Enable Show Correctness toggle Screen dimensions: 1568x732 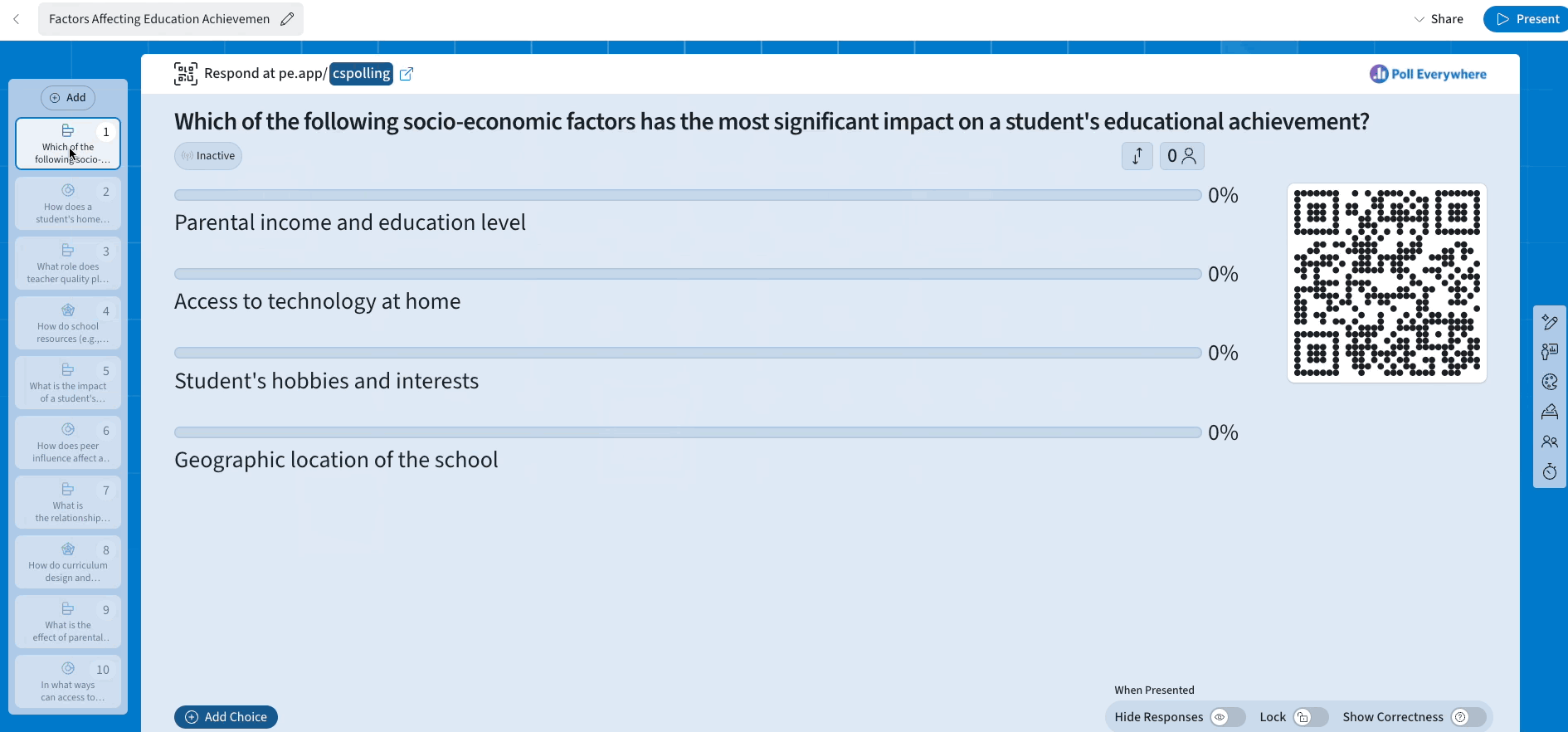(x=1468, y=717)
